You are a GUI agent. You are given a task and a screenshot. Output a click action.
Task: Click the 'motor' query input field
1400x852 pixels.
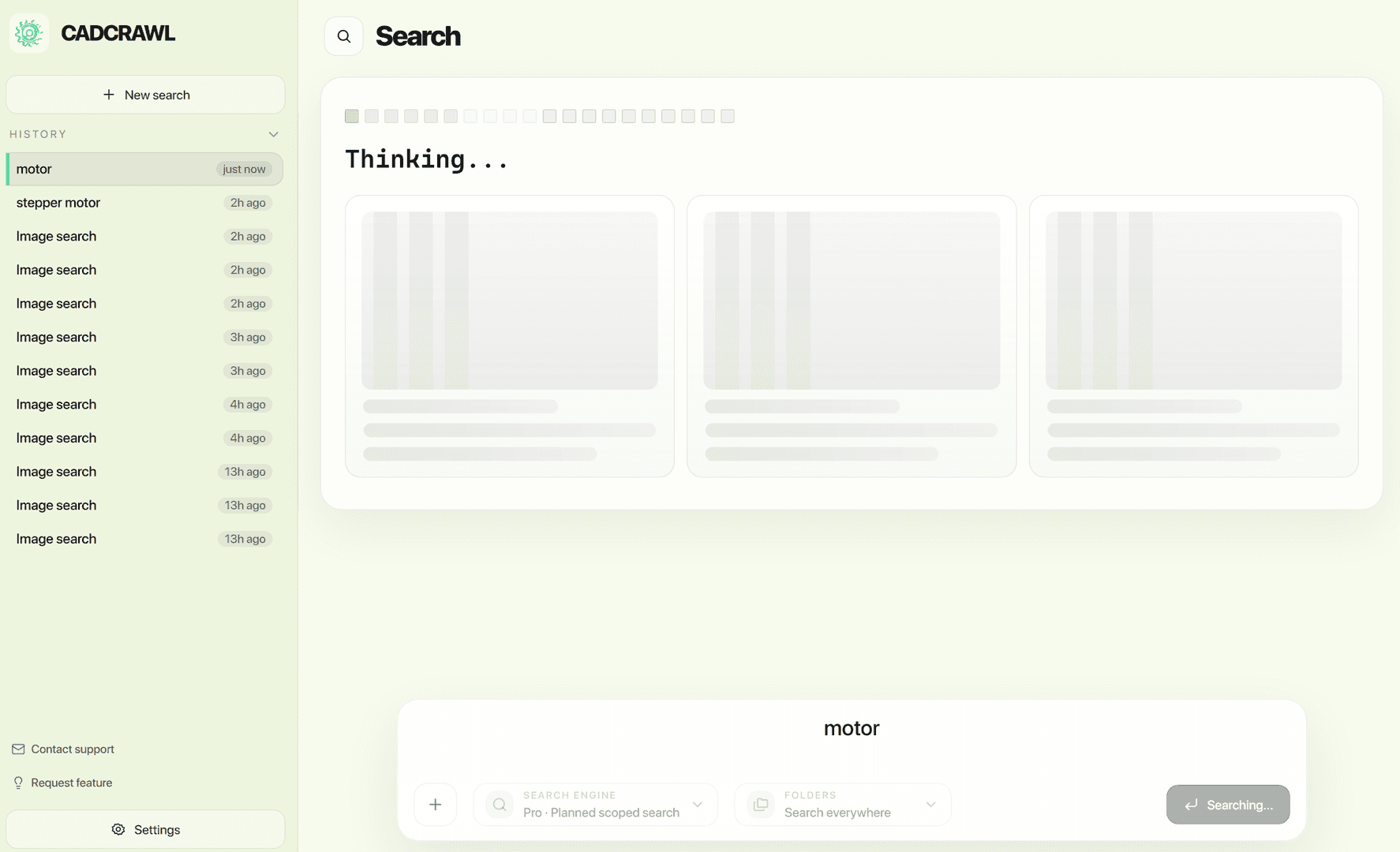[852, 728]
